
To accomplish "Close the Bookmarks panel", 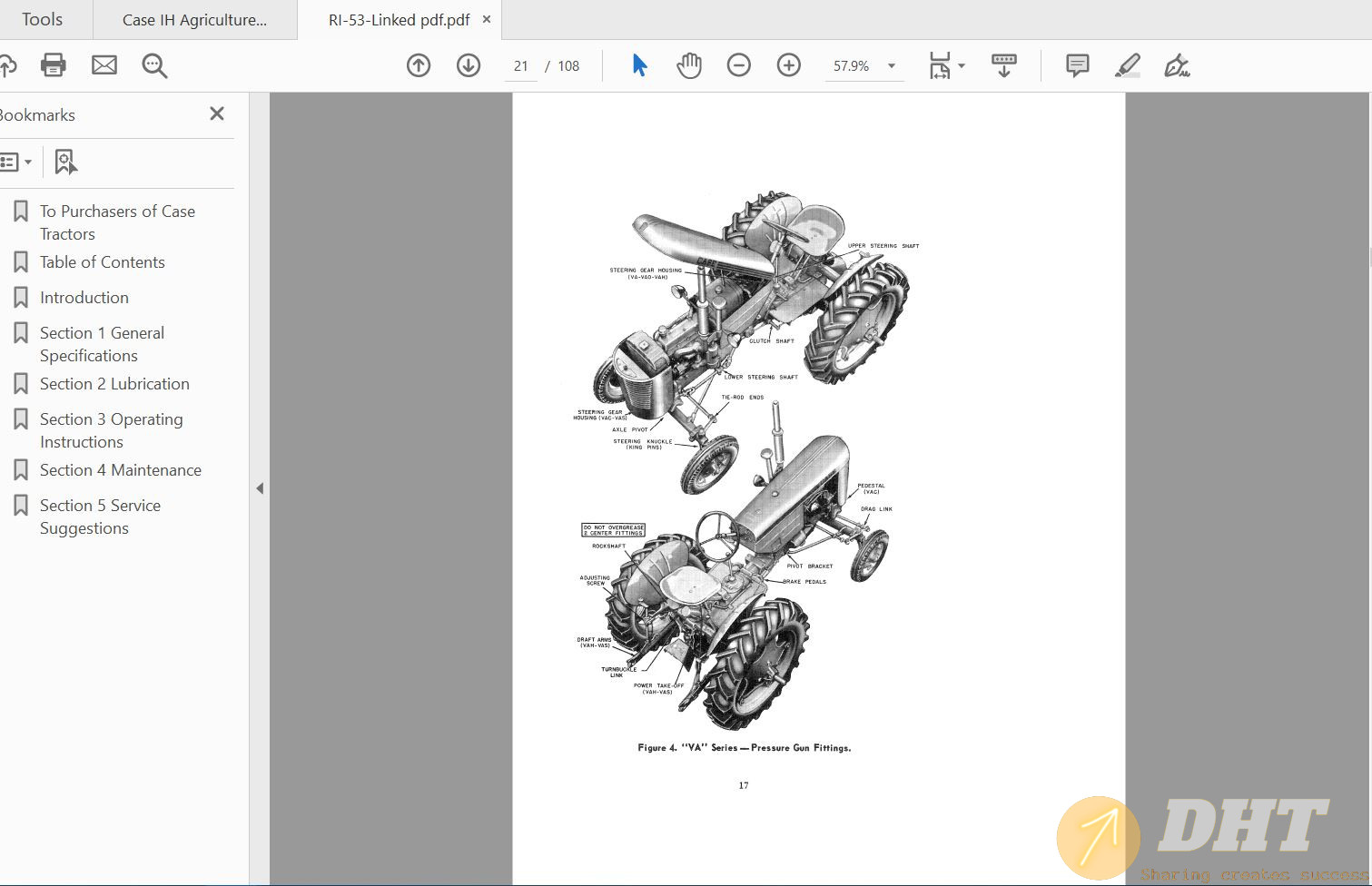I will click(217, 113).
